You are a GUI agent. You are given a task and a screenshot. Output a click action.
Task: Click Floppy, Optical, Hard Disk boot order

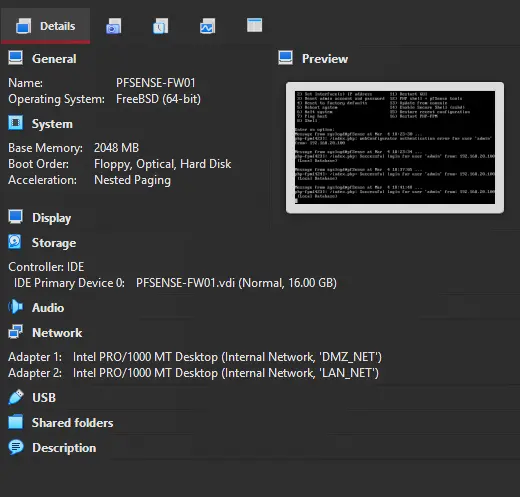click(162, 164)
